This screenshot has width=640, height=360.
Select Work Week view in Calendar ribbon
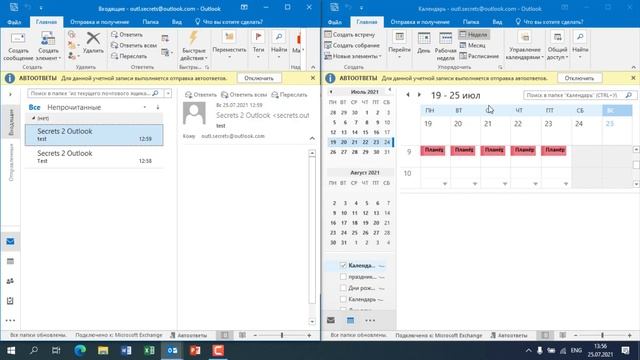click(x=445, y=46)
